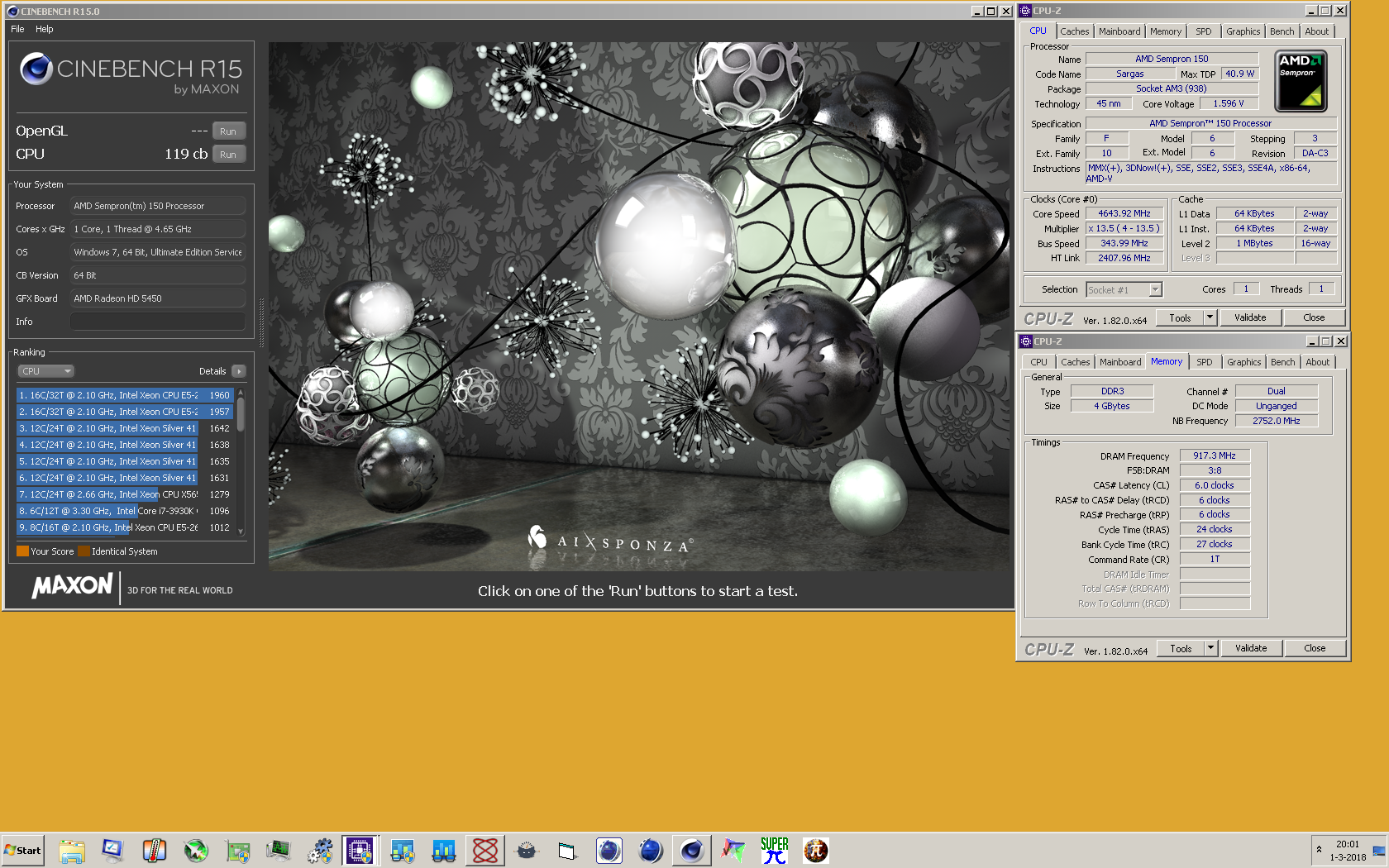Expand ranking Details arrow button
This screenshot has height=868, width=1389.
click(239, 371)
